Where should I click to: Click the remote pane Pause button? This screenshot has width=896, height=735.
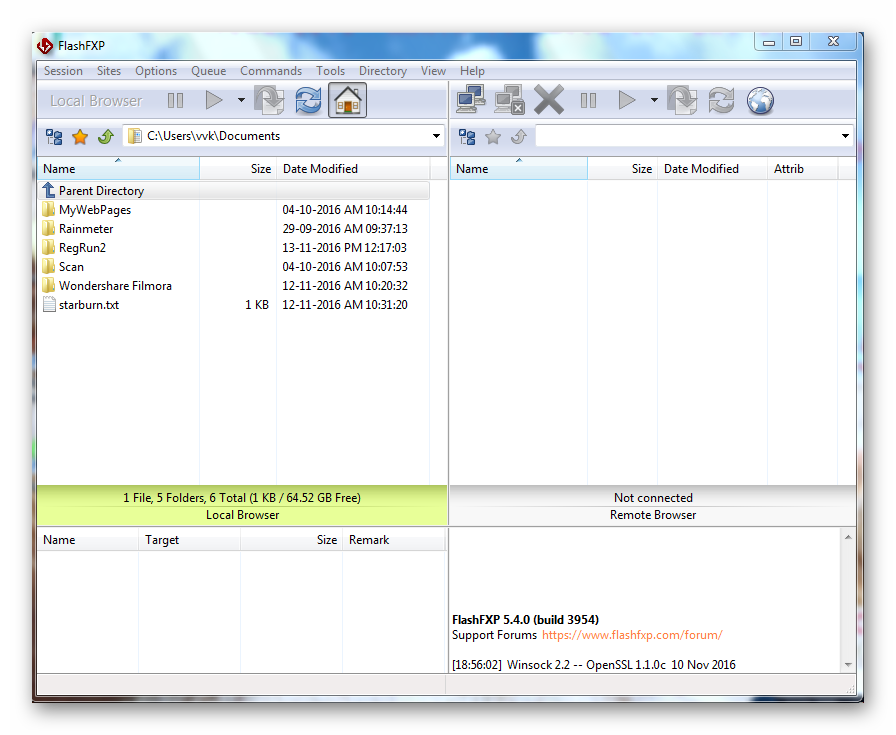coord(589,101)
